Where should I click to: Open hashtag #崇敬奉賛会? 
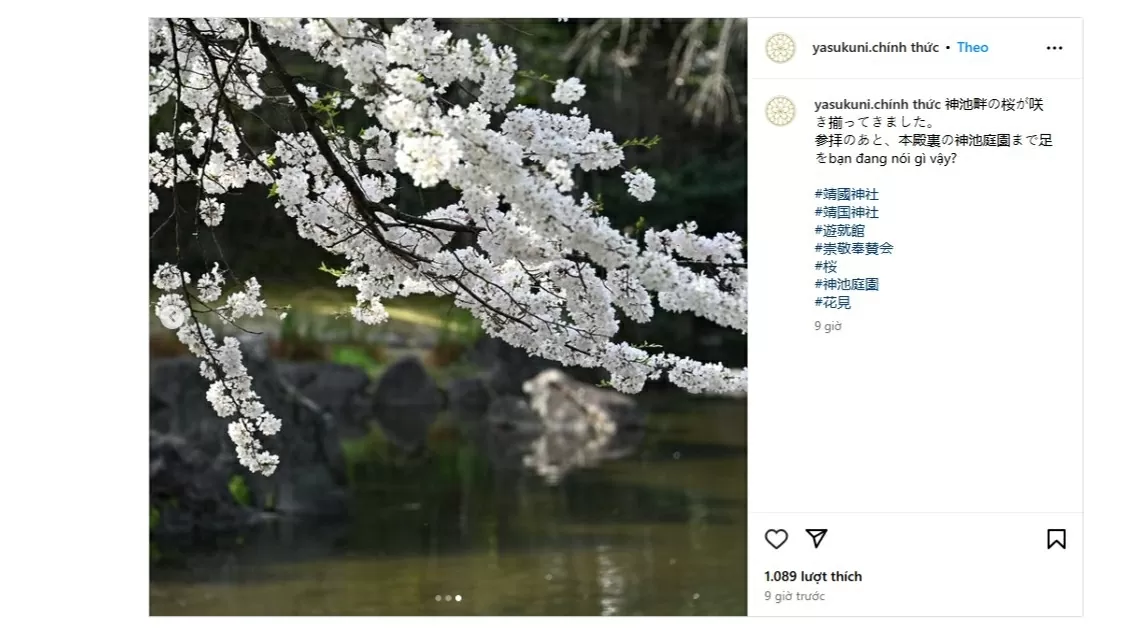[x=853, y=248]
